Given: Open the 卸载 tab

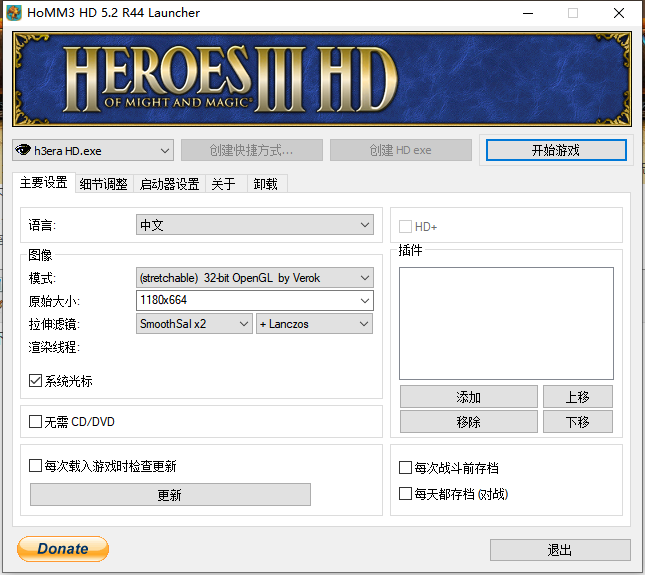Looking at the screenshot, I should click(x=266, y=184).
